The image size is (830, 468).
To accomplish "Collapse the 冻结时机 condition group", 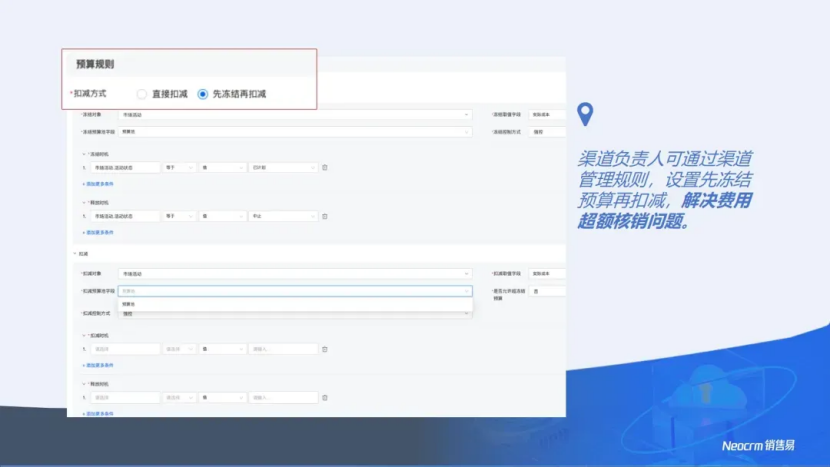I will click(x=83, y=154).
